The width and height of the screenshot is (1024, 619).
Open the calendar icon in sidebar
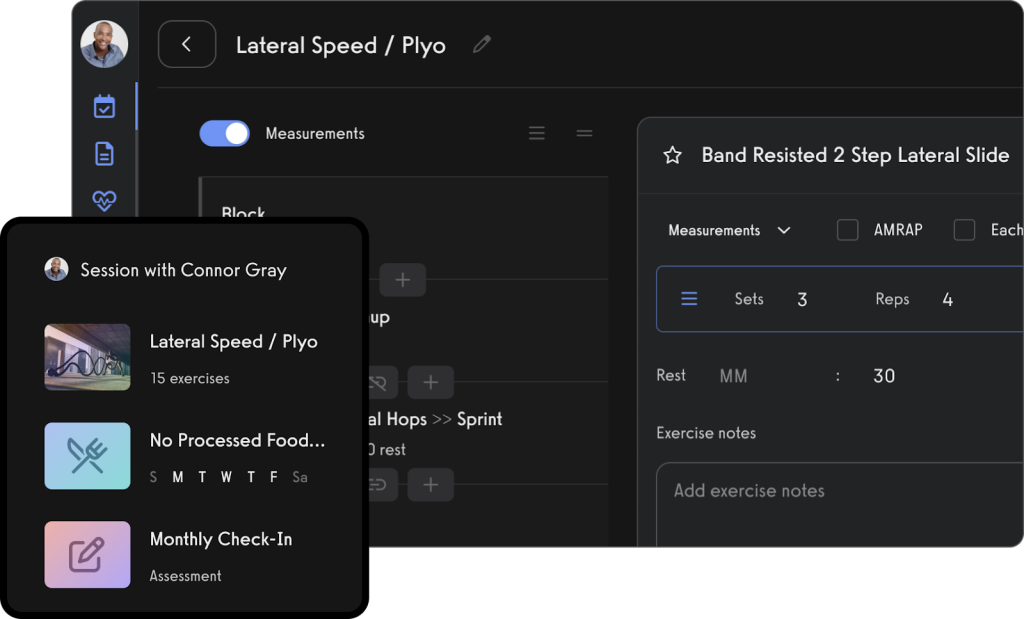(x=104, y=106)
